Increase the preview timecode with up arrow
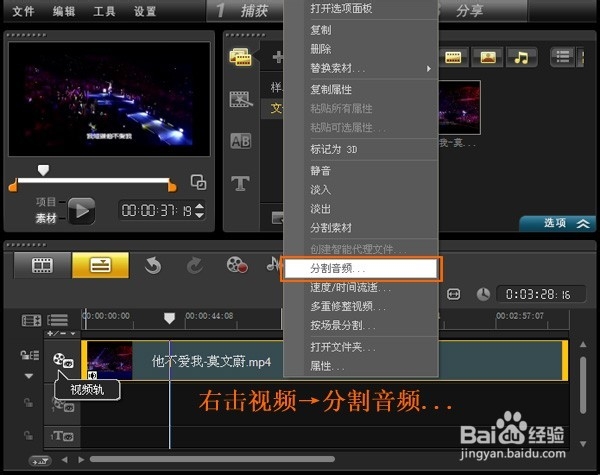 click(199, 206)
